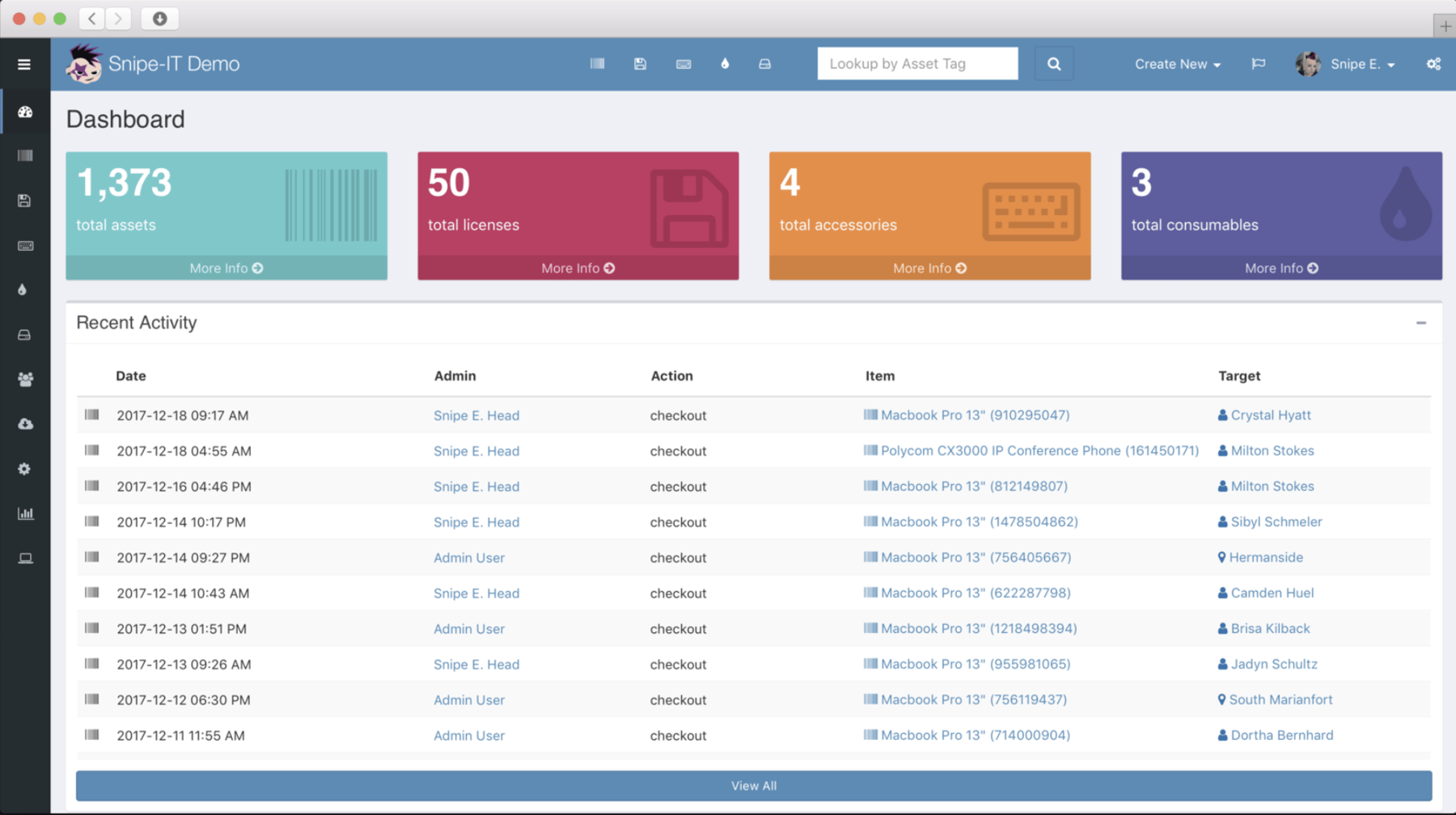Click inside the Lookup by Asset Tag field
The height and width of the screenshot is (815, 1456).
pos(917,63)
